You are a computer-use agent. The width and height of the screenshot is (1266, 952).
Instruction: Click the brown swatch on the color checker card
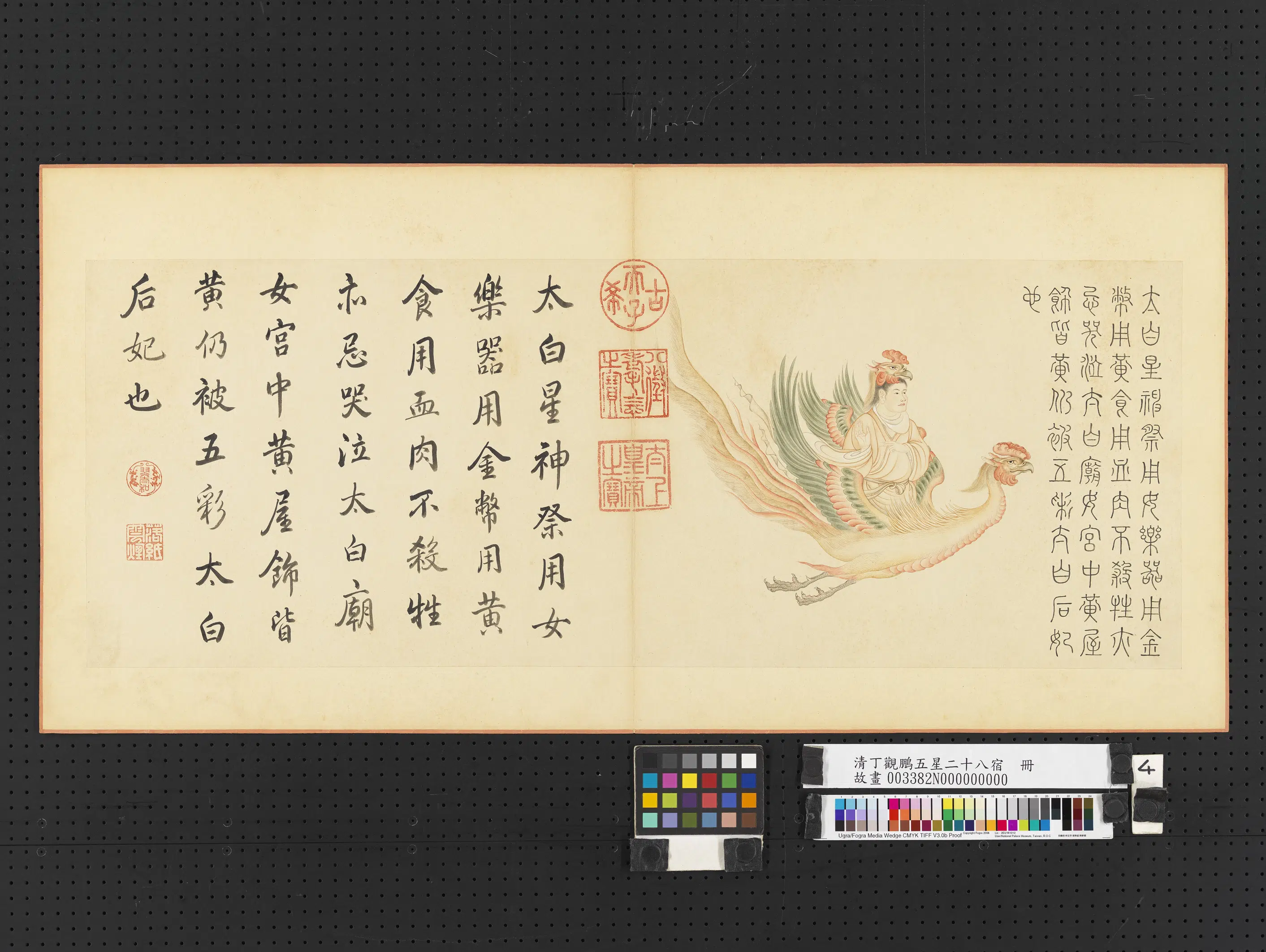tap(748, 820)
